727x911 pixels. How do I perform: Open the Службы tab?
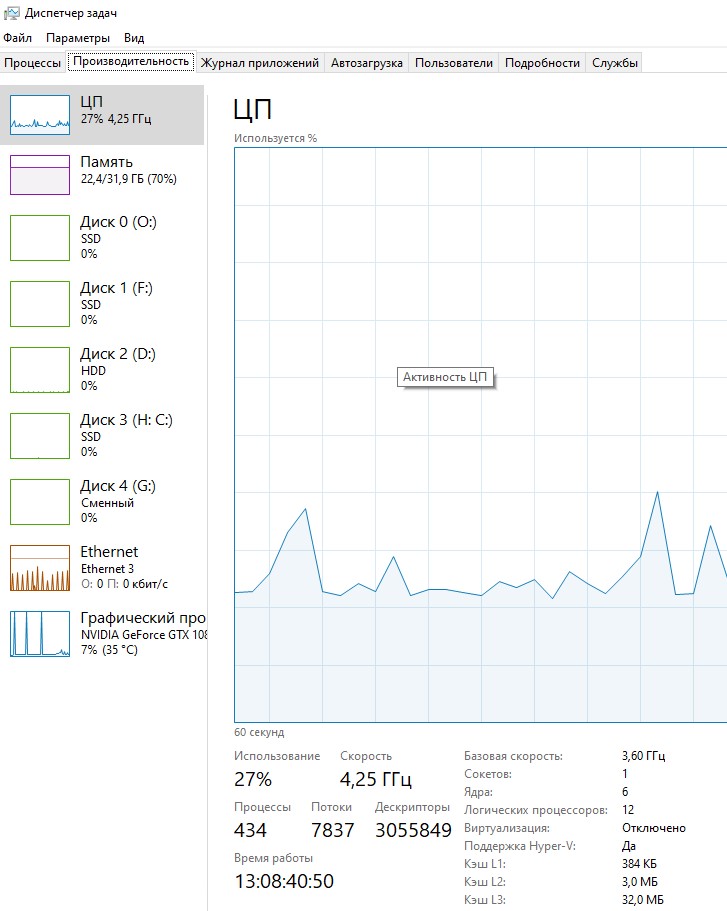[614, 63]
